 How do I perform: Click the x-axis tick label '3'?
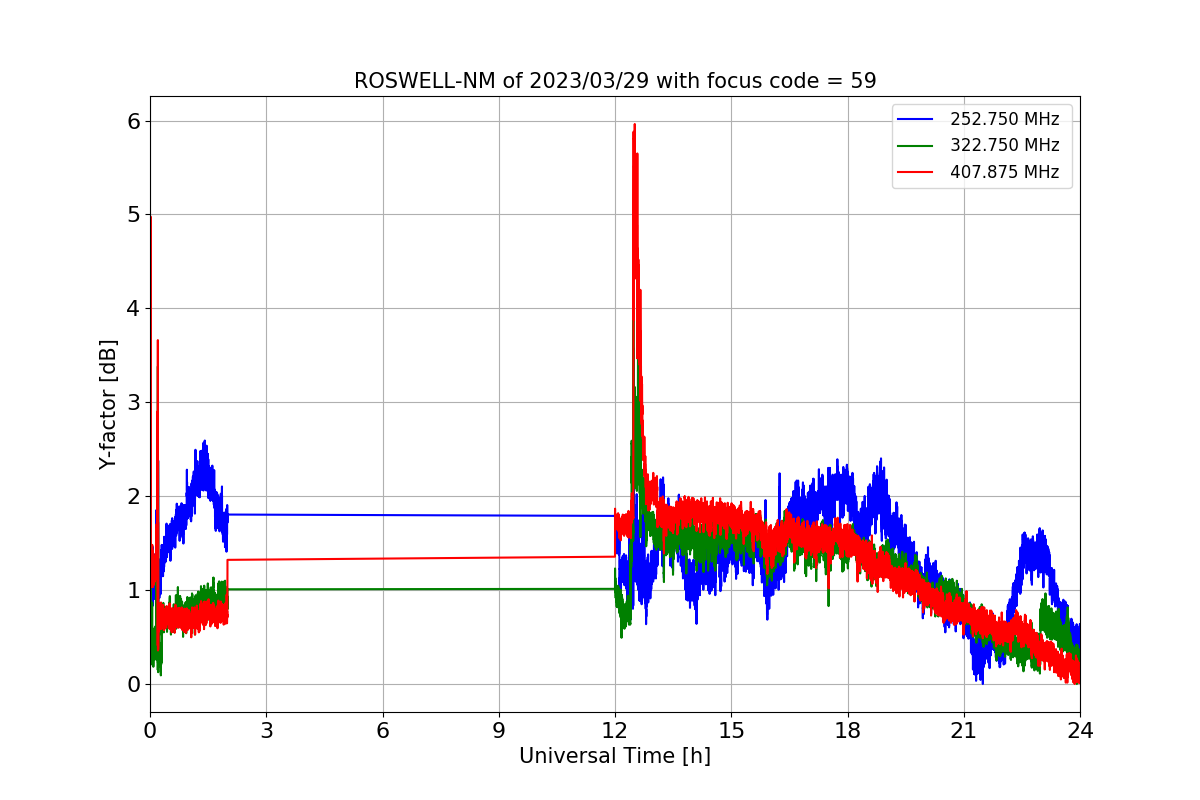pyautogui.click(x=266, y=731)
